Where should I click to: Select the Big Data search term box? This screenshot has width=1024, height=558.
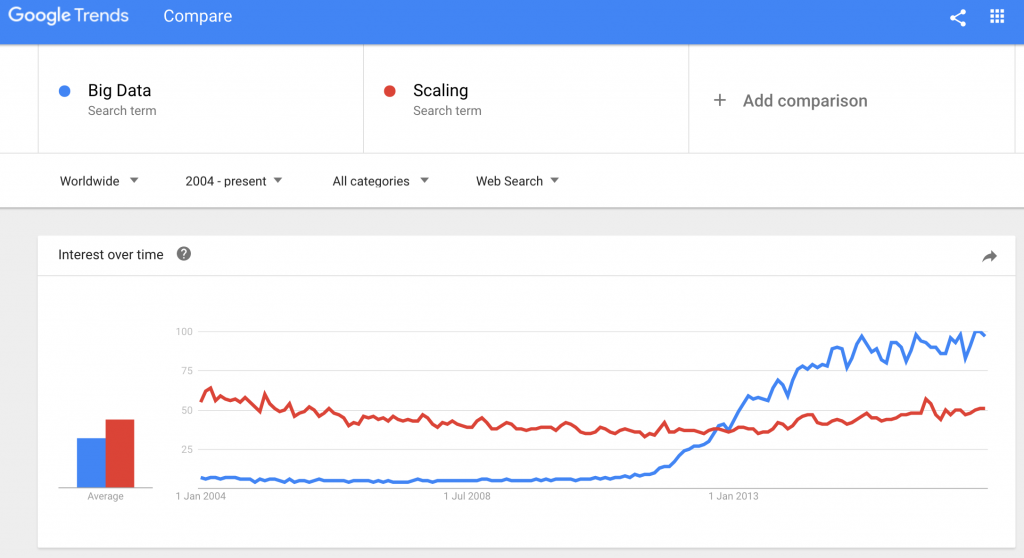point(200,99)
